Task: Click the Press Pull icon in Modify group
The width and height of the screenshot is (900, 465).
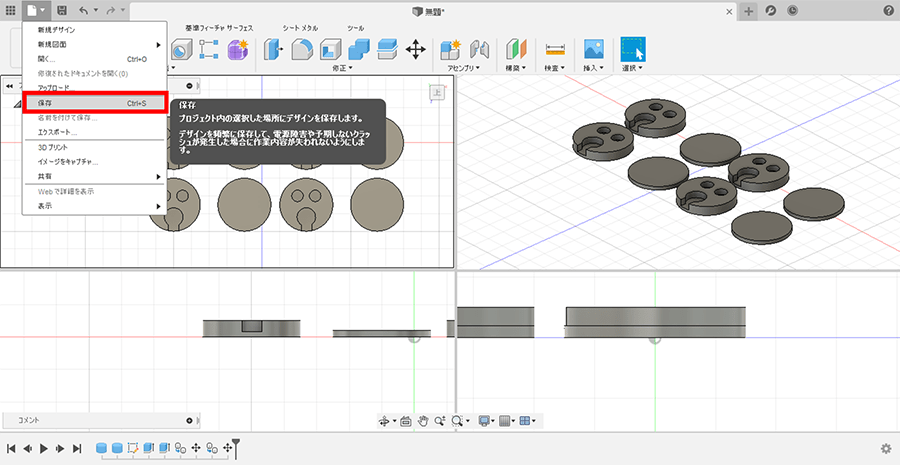Action: (x=272, y=48)
